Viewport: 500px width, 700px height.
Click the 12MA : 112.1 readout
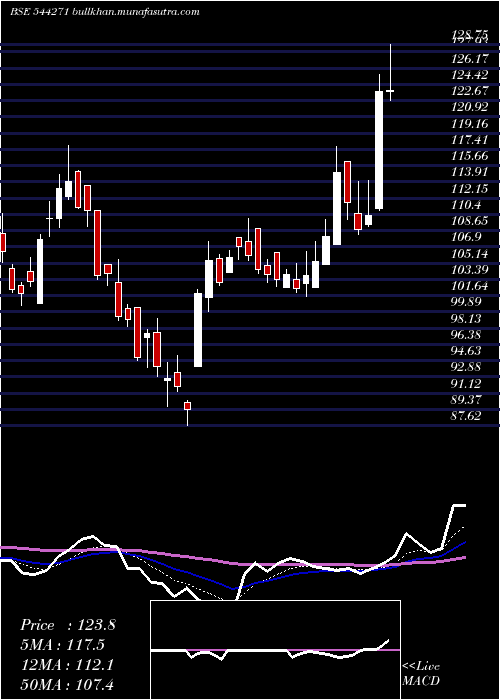[67, 665]
